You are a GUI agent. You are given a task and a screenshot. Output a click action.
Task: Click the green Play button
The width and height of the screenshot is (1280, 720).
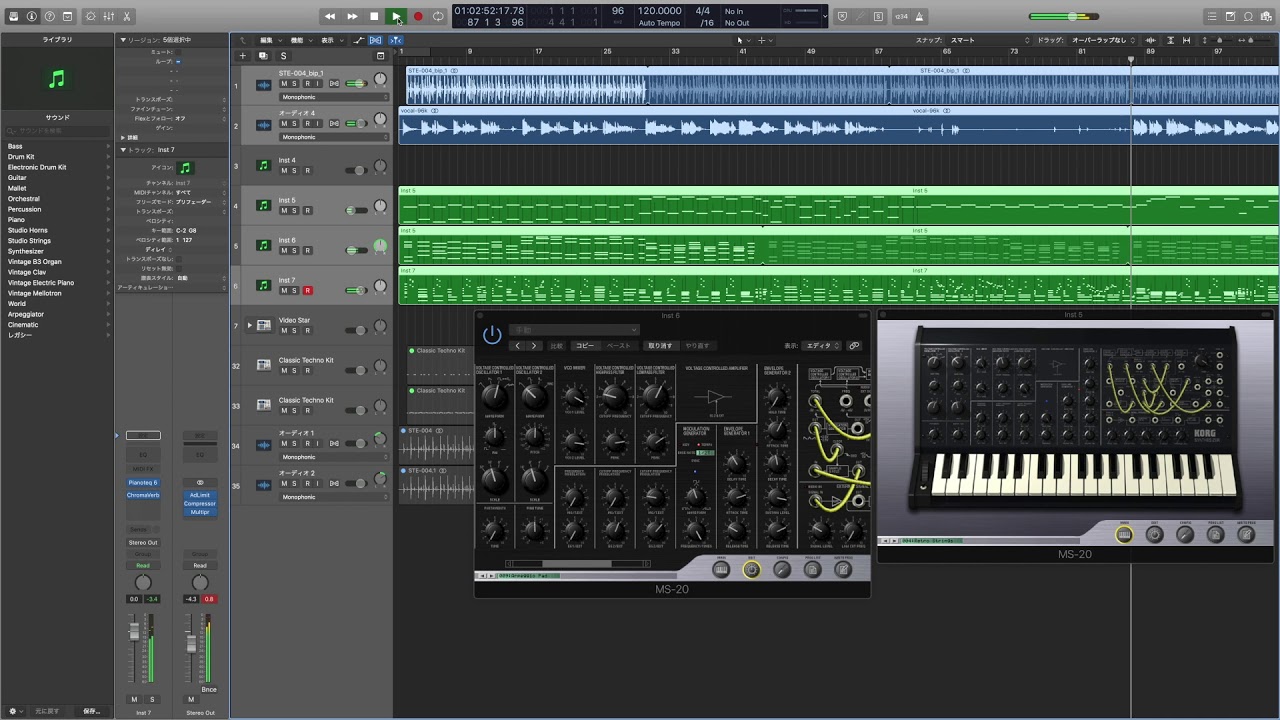pos(396,16)
